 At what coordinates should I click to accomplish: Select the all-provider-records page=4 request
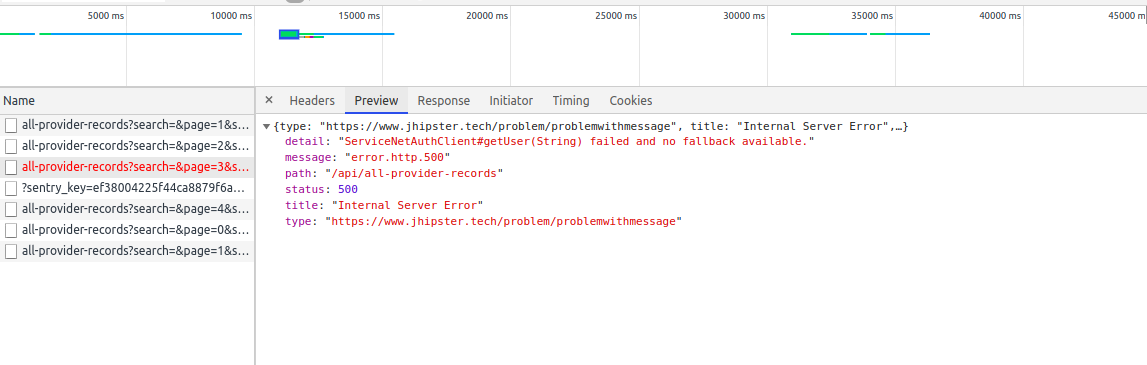127,209
